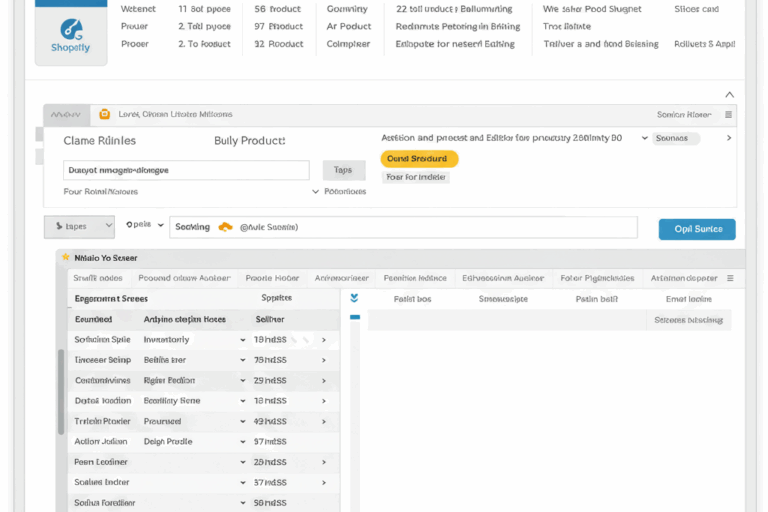The image size is (768, 512).
Task: Click the Shopify logo icon
Action: [70, 29]
